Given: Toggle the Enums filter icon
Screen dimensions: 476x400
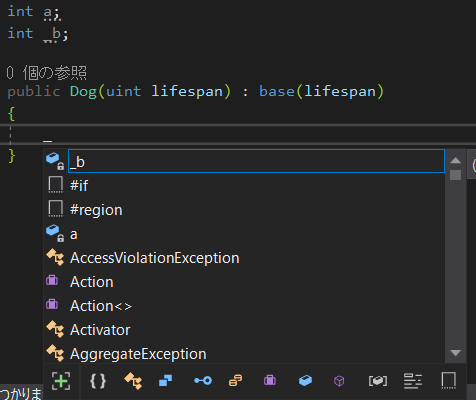Looking at the screenshot, I should (x=235, y=381).
